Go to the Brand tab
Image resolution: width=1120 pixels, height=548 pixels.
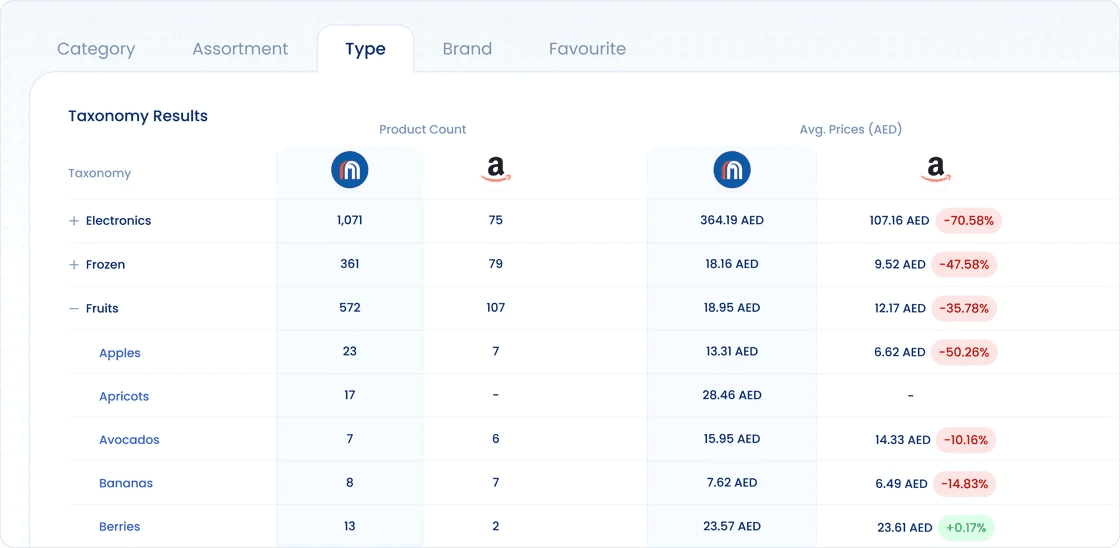click(x=467, y=49)
